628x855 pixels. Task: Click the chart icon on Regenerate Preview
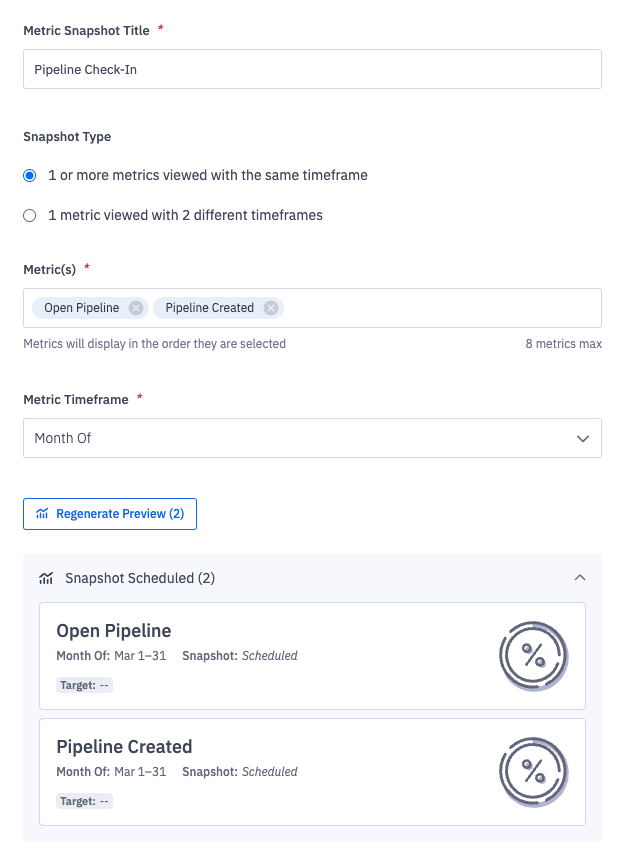(42, 514)
